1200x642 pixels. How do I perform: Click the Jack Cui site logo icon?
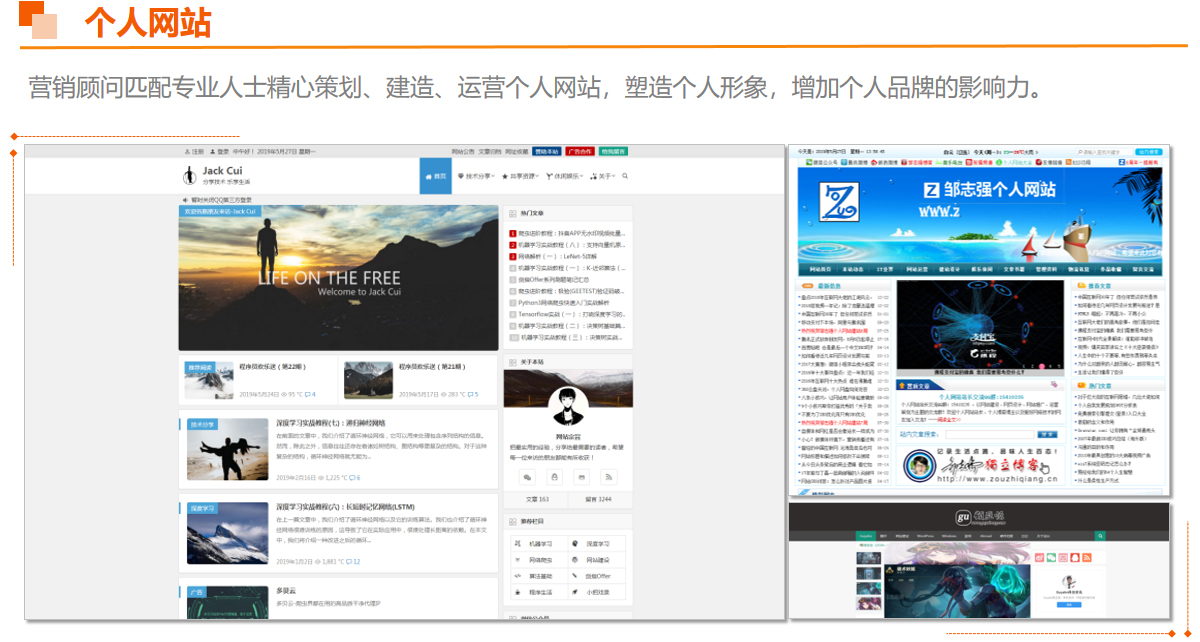[187, 176]
